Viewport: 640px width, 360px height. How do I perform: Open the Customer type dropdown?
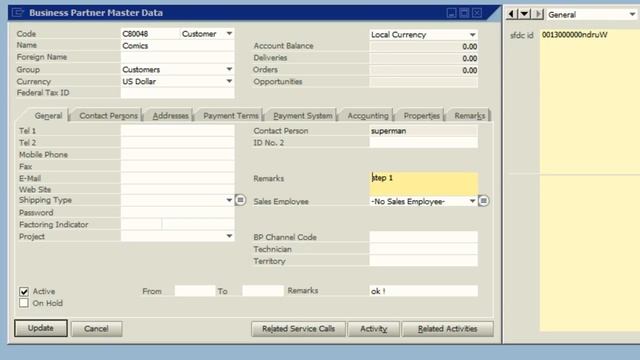(229, 33)
